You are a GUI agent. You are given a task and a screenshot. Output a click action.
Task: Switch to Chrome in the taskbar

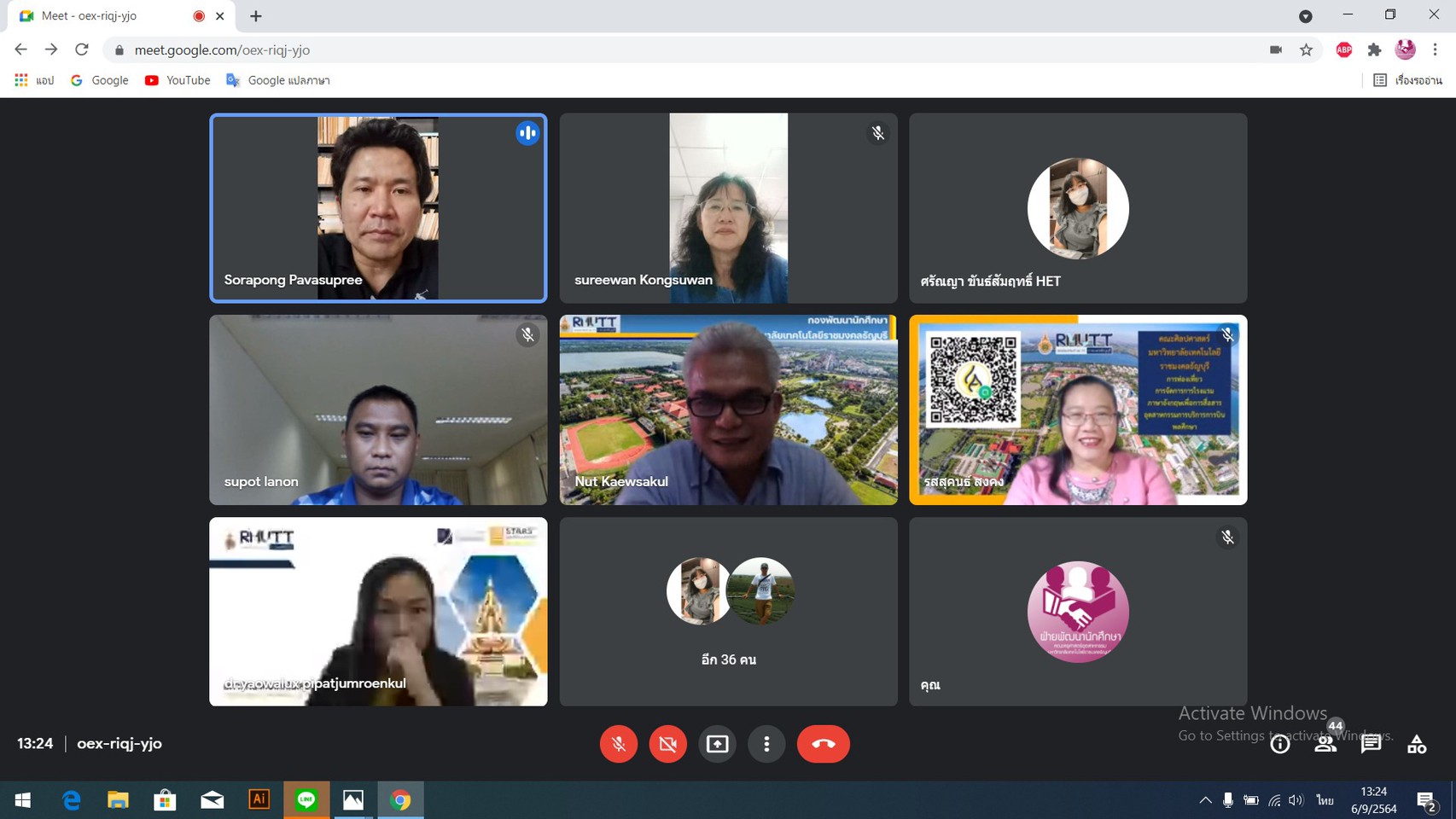click(x=400, y=800)
